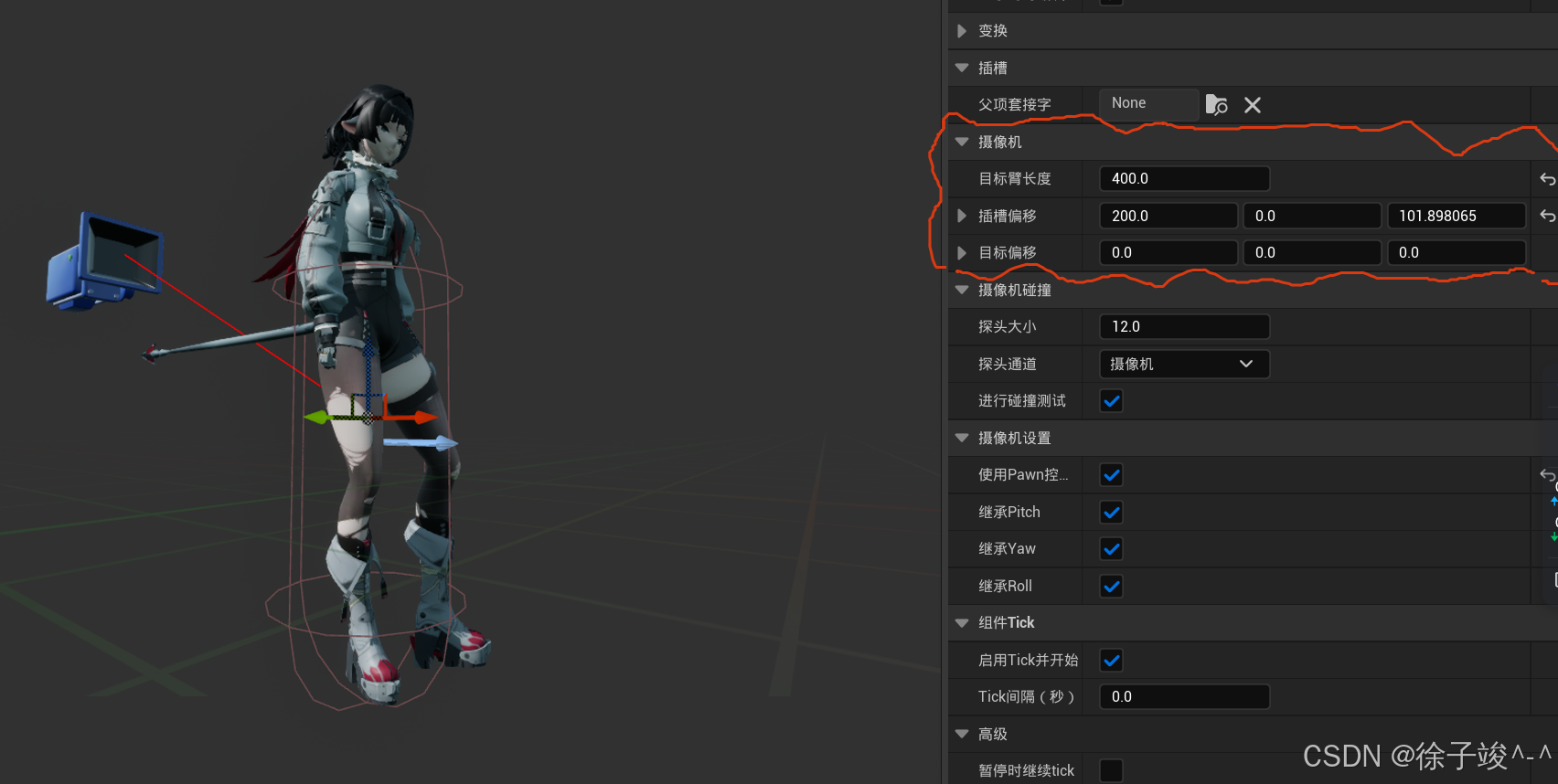
Task: Click the 探头大小 label
Action: pos(1008,327)
